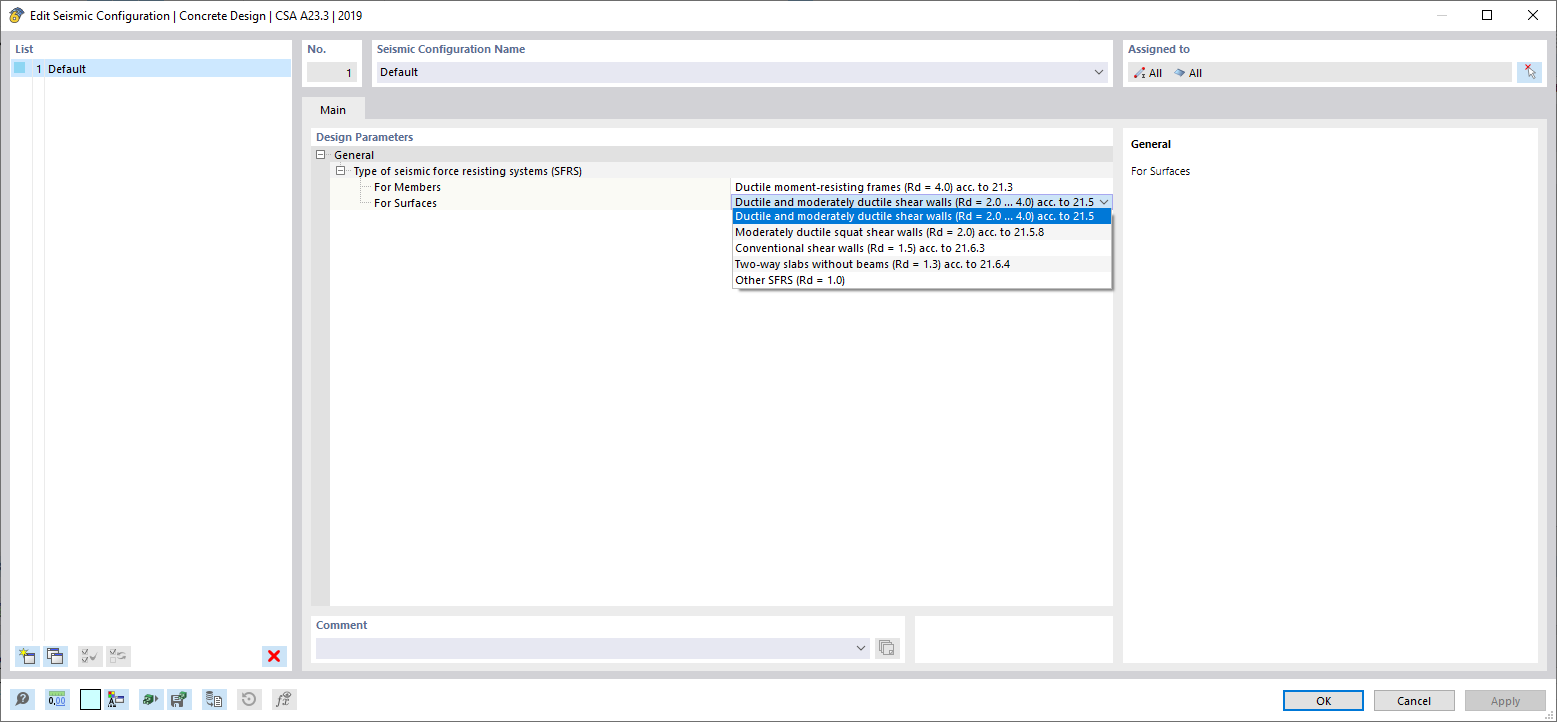
Task: Choose Other SFRS (Rd = 1.0)
Action: (x=921, y=280)
